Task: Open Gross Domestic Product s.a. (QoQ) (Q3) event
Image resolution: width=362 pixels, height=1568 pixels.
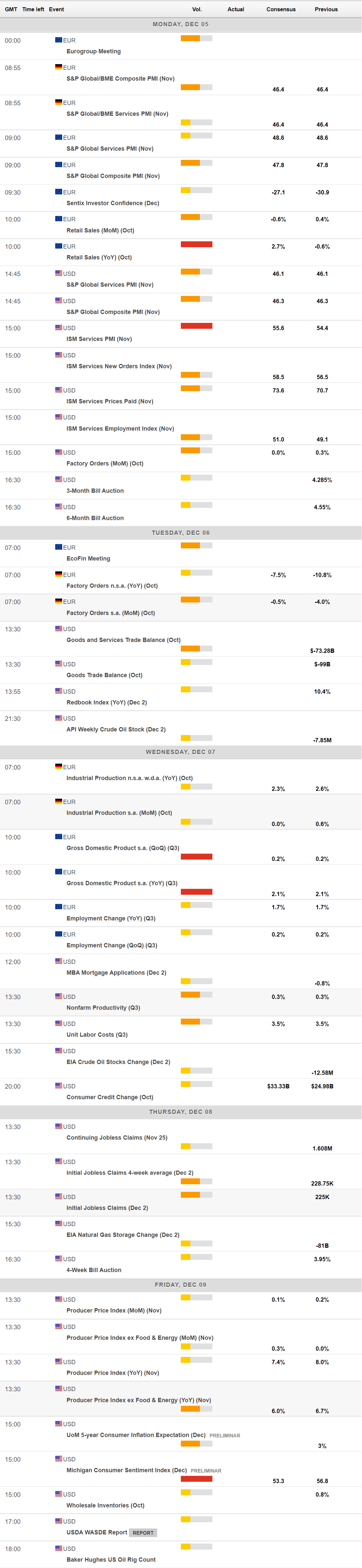Action: [x=122, y=848]
